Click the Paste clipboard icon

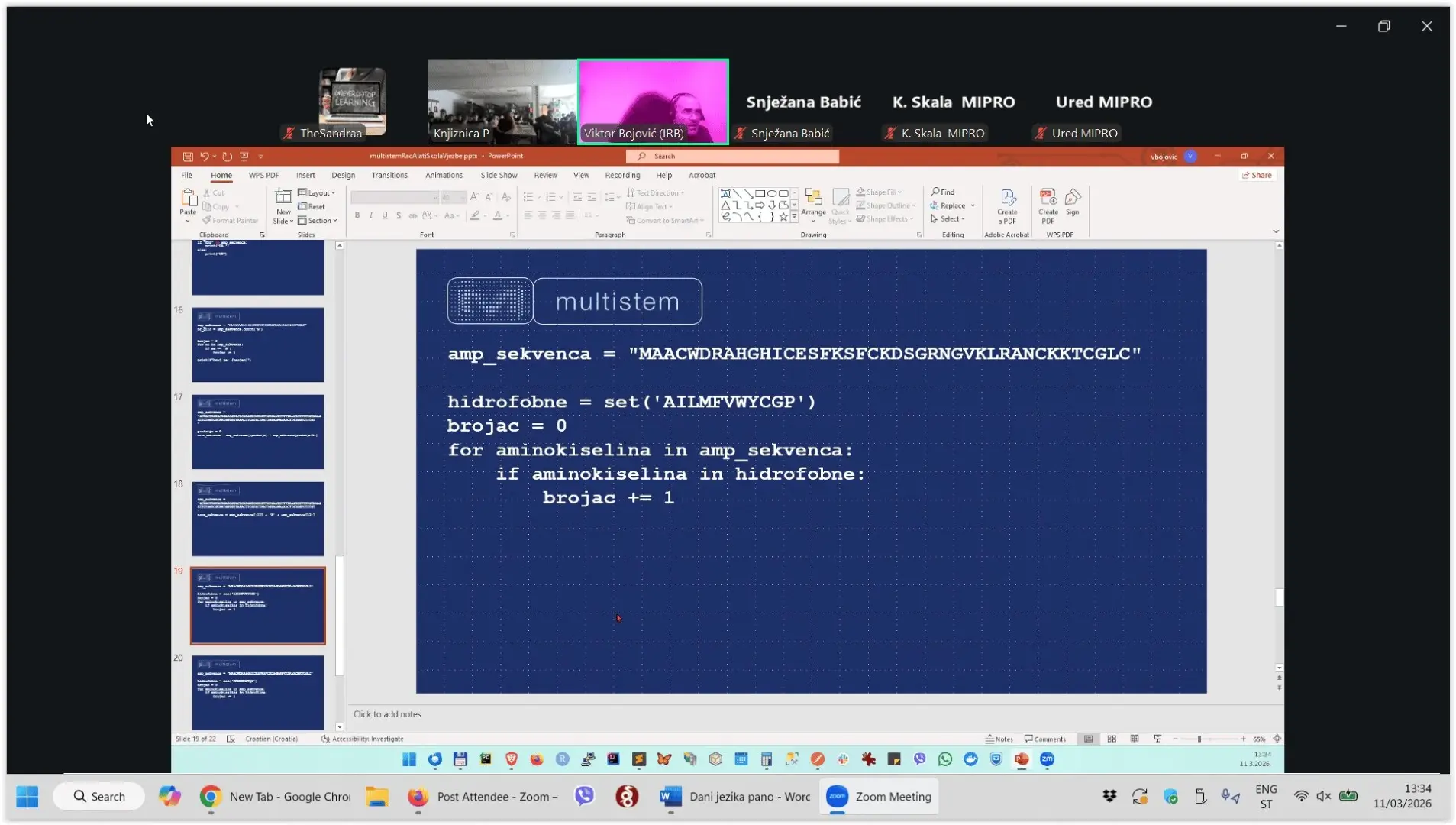(188, 202)
